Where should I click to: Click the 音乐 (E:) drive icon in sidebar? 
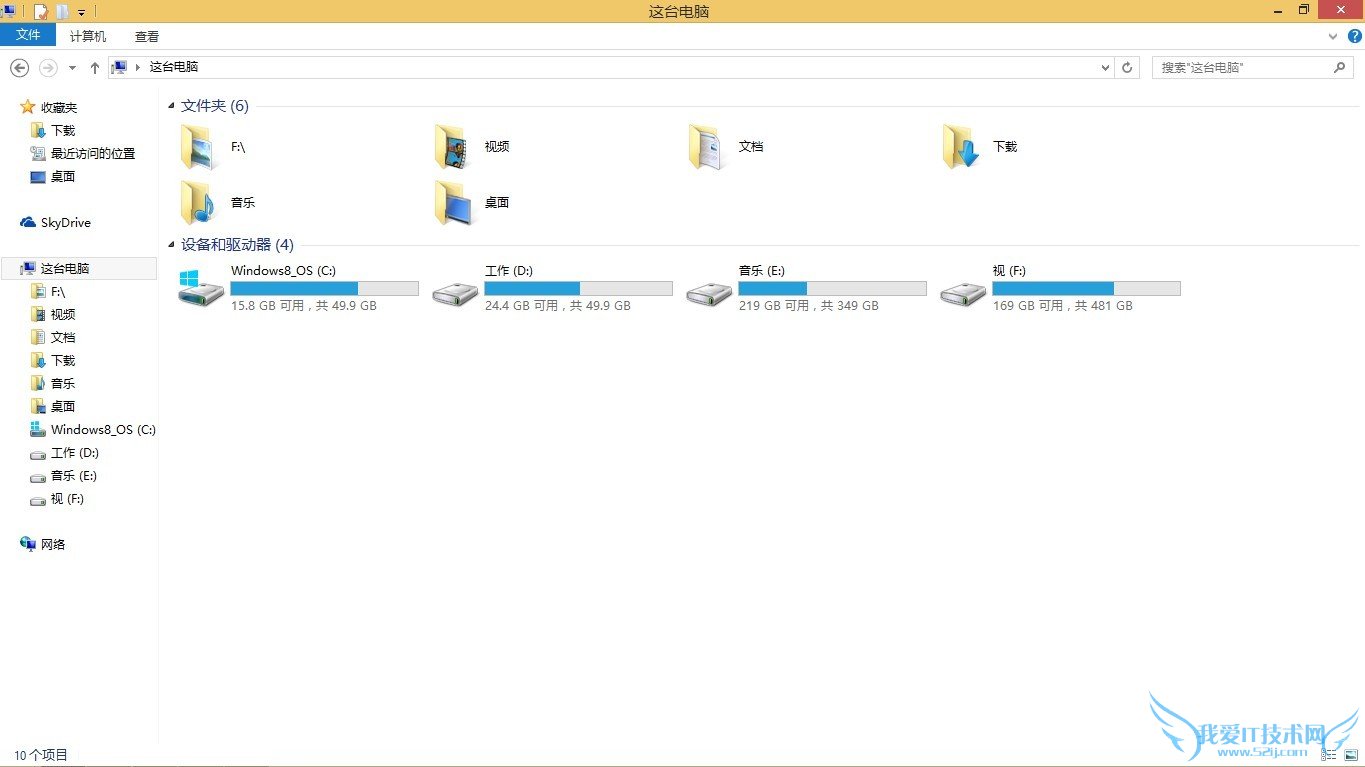pos(38,476)
